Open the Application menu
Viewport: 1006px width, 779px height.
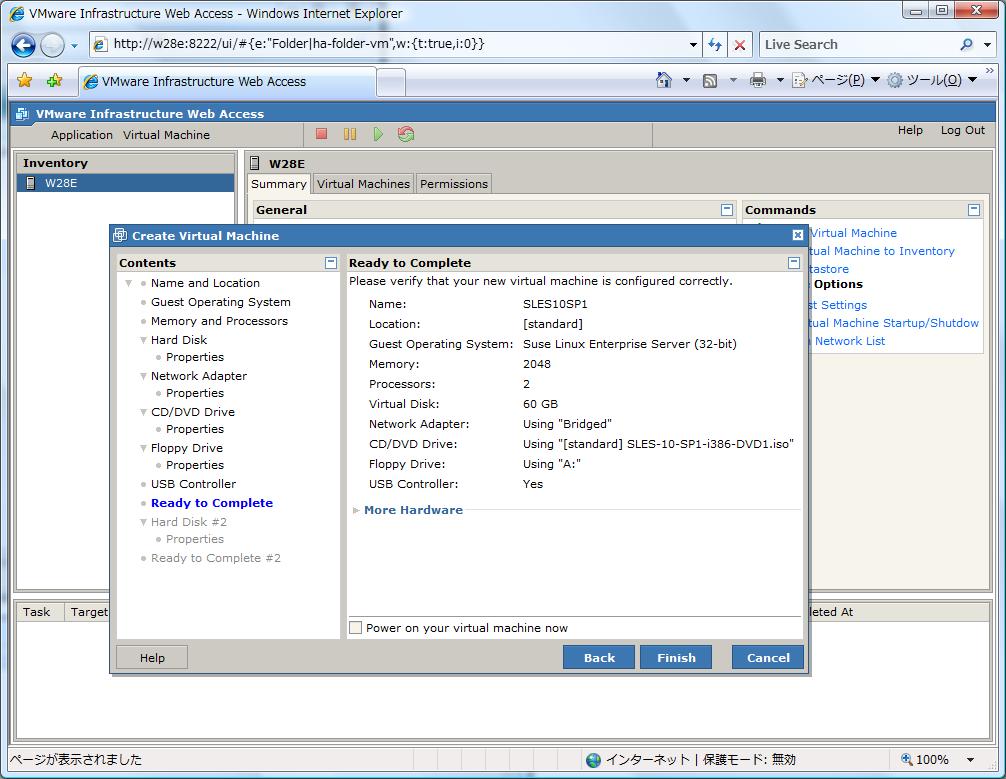[x=81, y=135]
